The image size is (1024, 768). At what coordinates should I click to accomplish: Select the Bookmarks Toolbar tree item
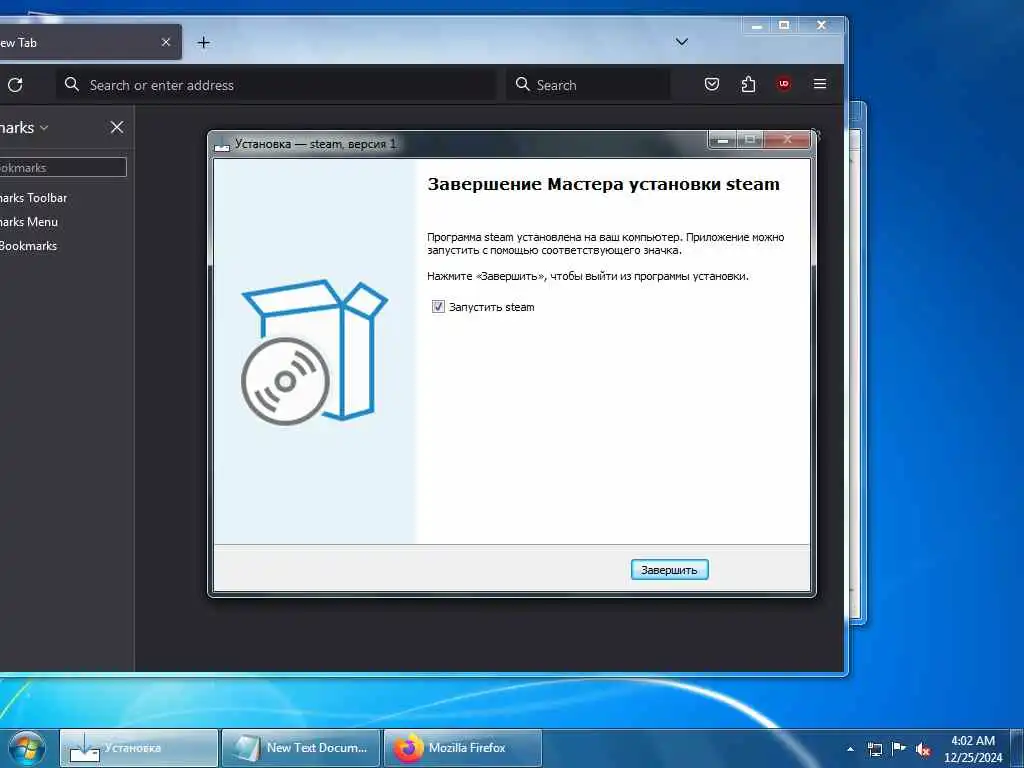pos(33,198)
